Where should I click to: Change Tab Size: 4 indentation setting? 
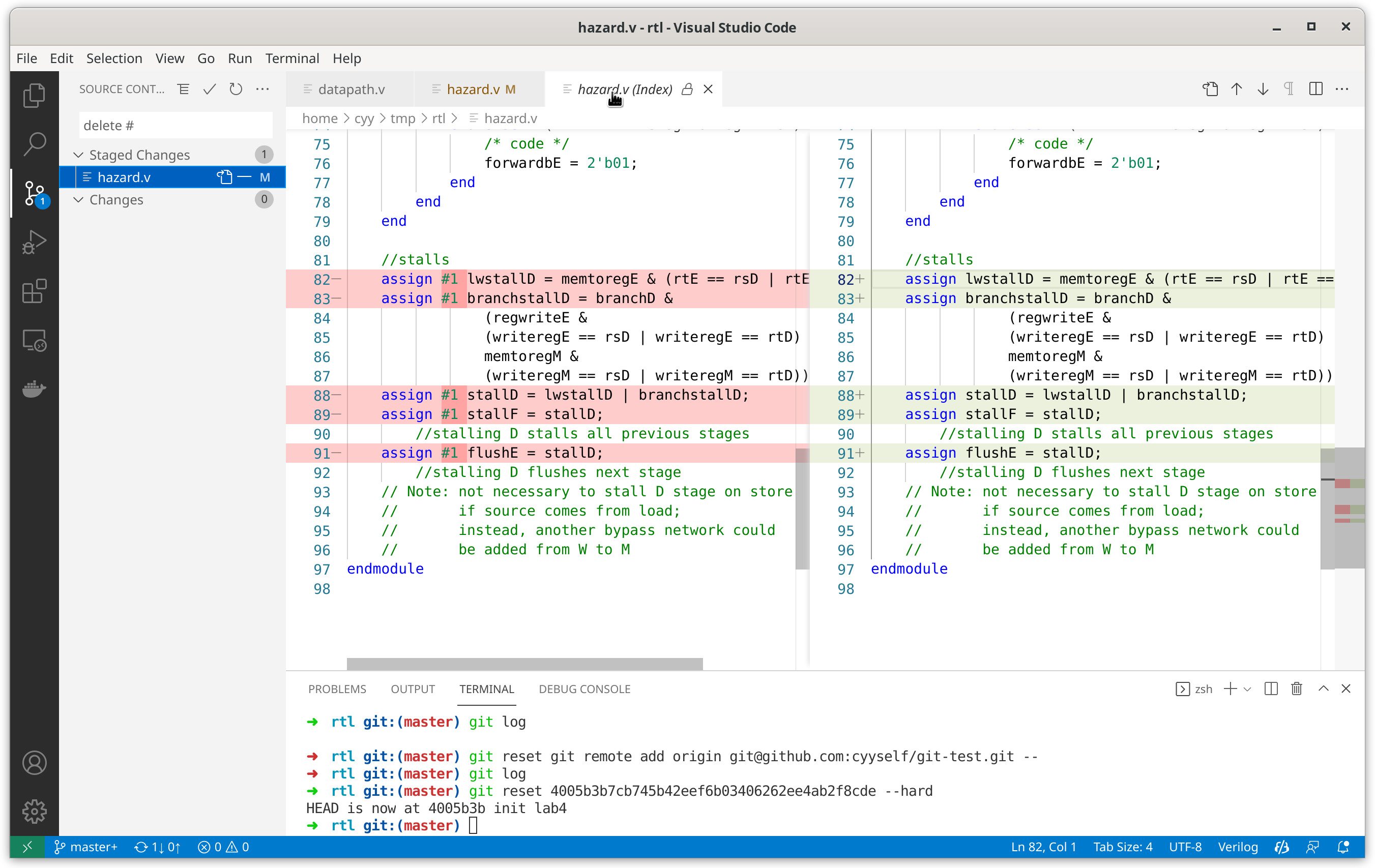[1123, 846]
